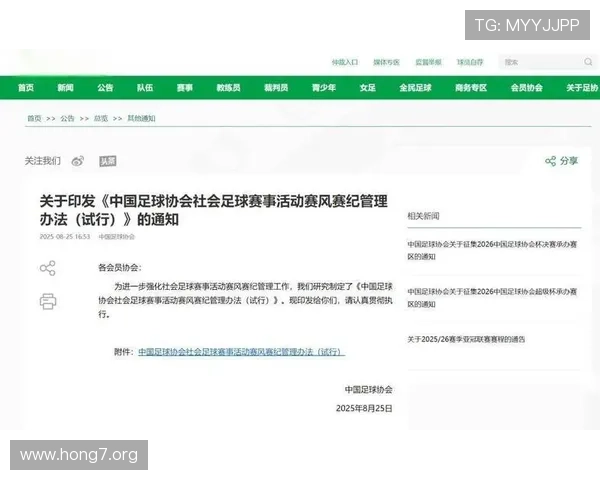Open the 赛事 navigation item

[x=185, y=88]
